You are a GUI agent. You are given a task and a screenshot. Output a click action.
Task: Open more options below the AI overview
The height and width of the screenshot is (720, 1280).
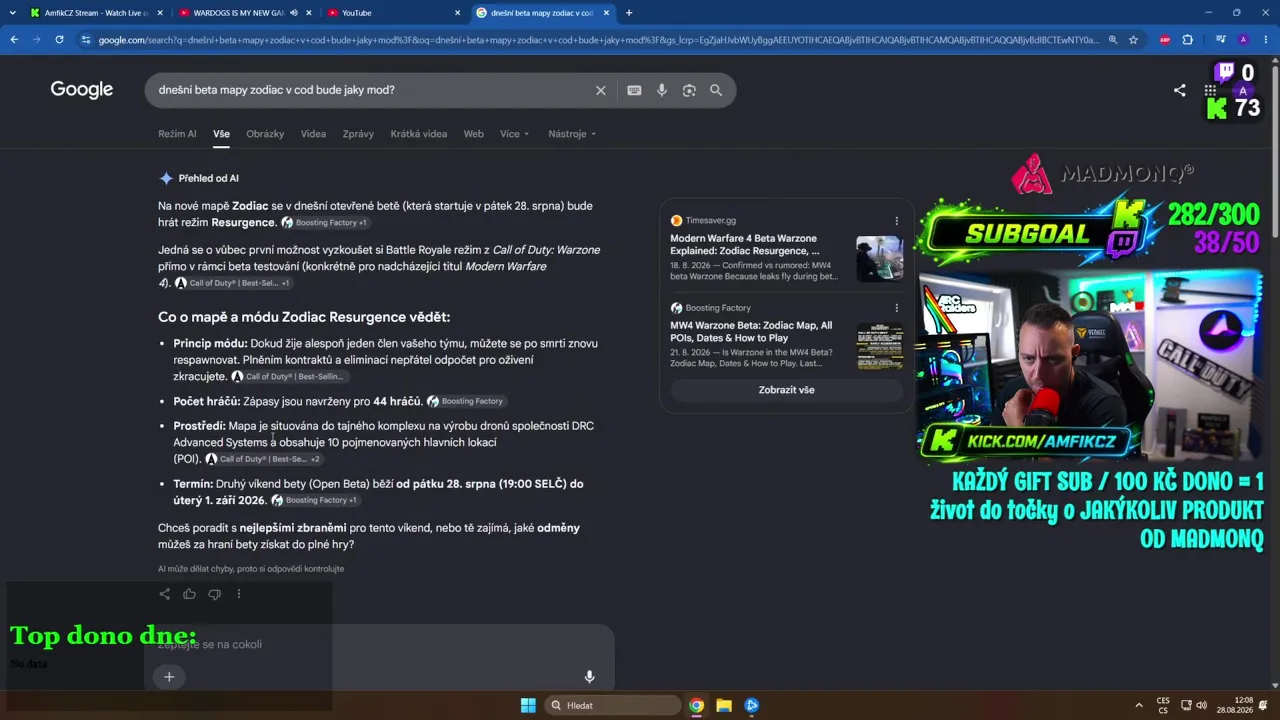pos(239,594)
